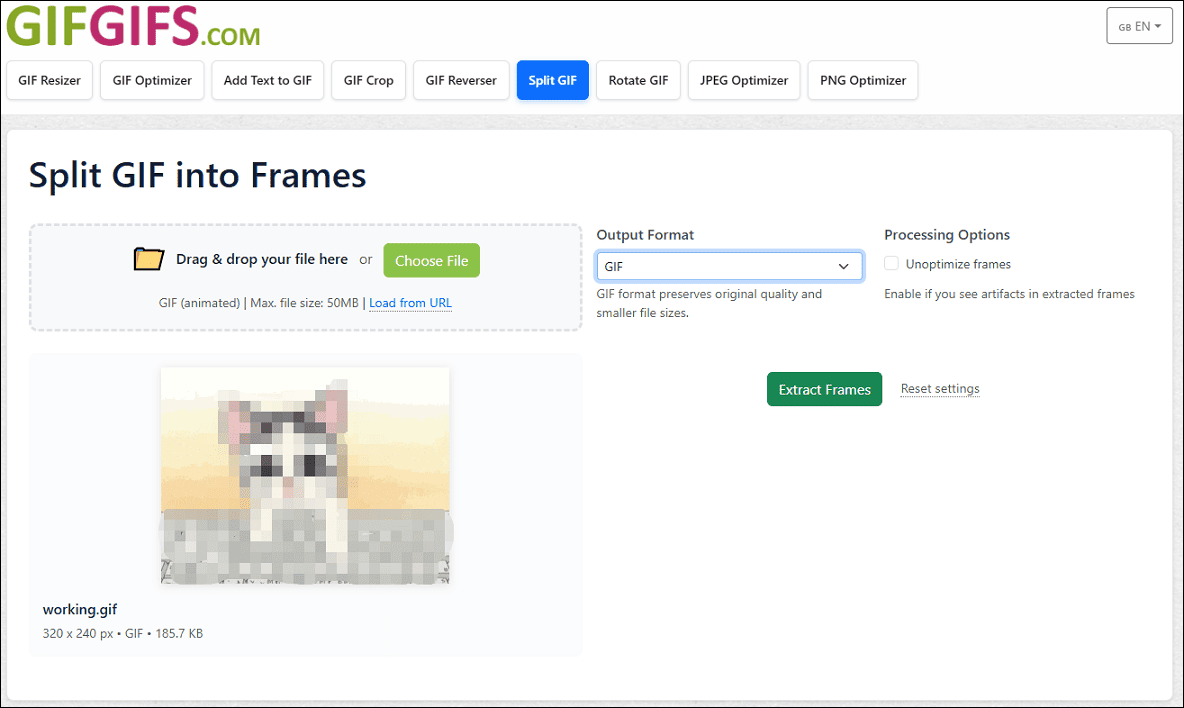Screen dimensions: 1184x708
Task: Open the Output Format chevron arrow
Action: 843,266
